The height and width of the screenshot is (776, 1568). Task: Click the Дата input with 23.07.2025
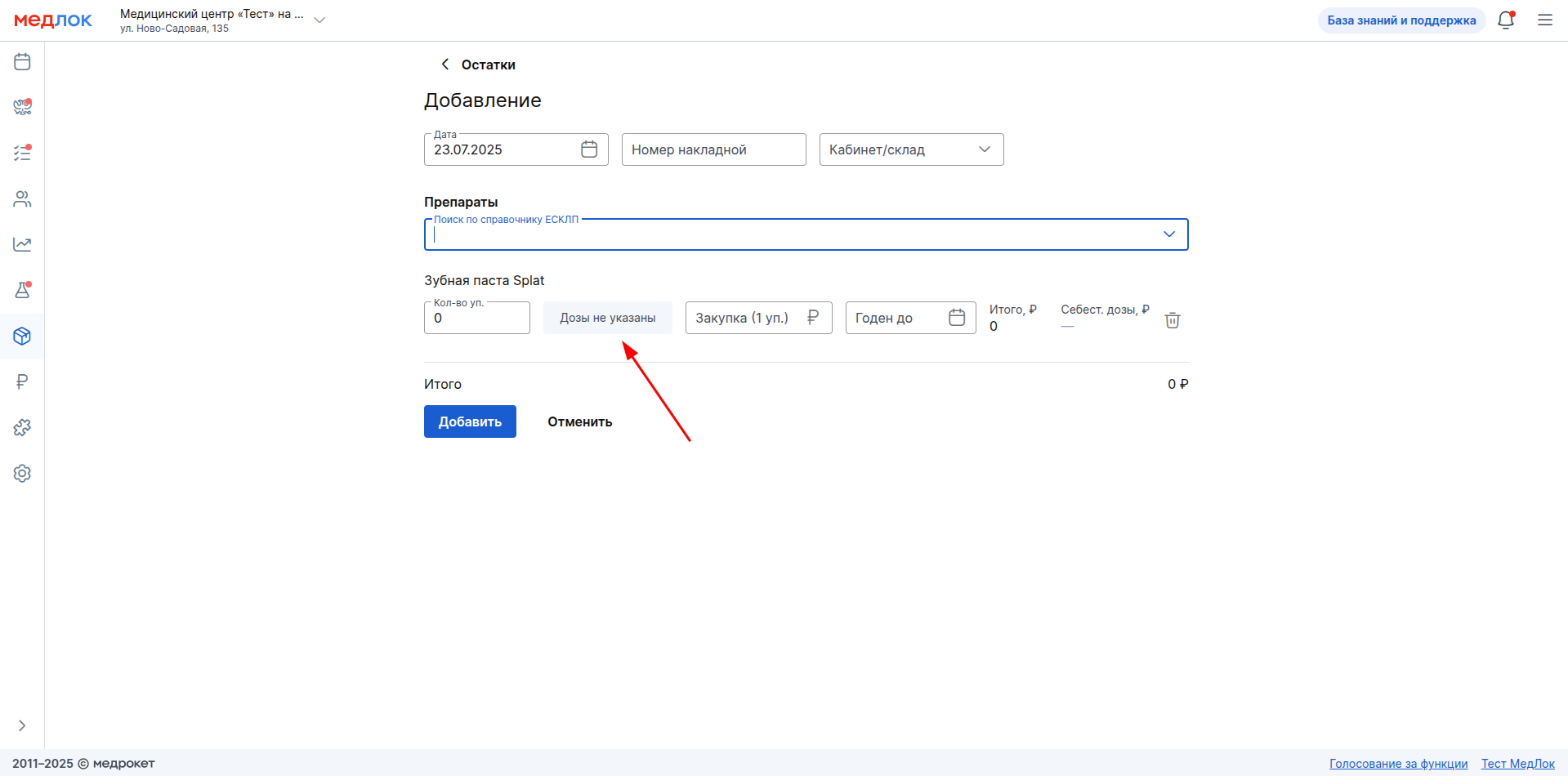(x=516, y=149)
